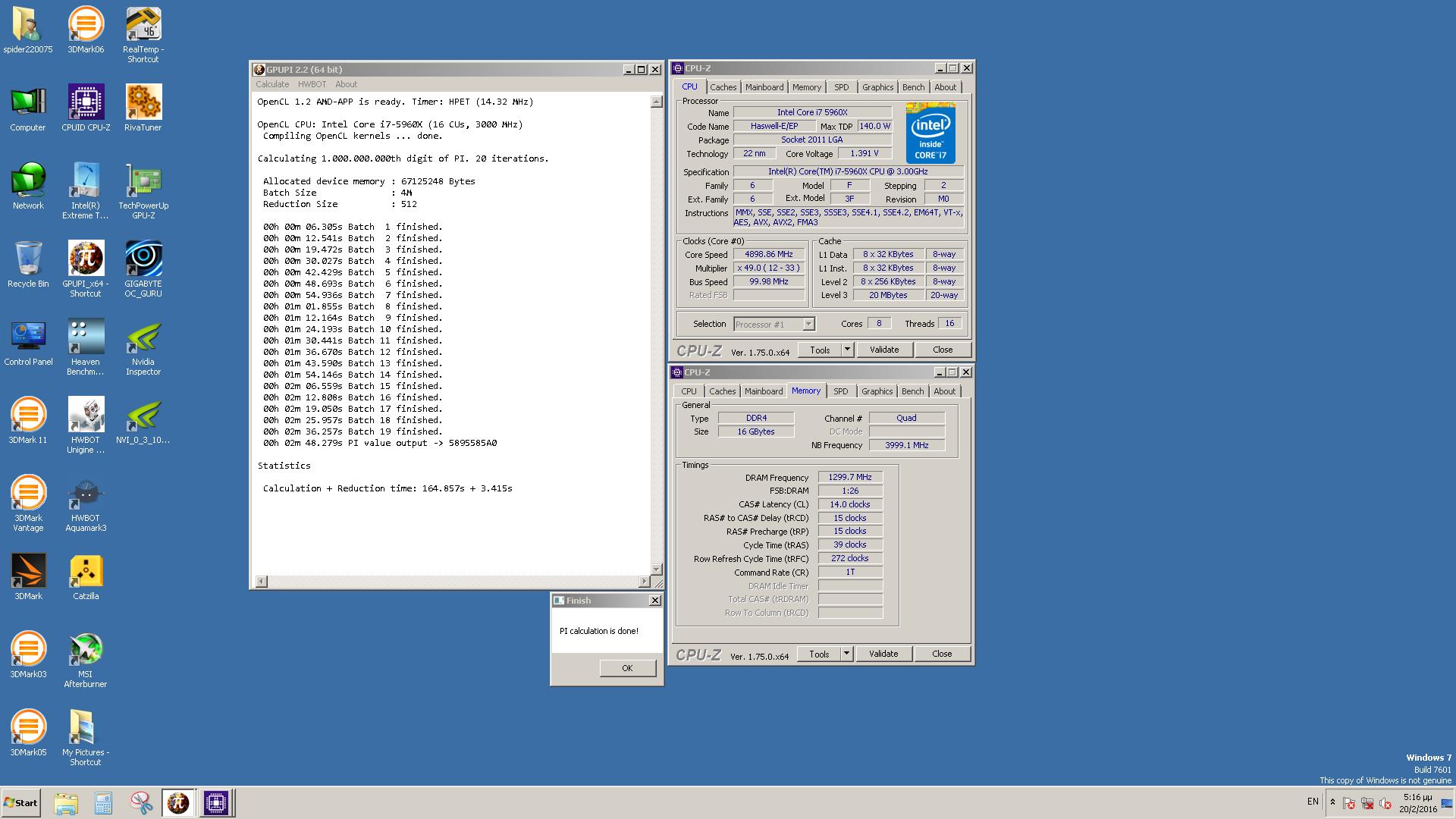1456x819 pixels.
Task: Switch to SPD tab in top CPU-Z
Action: [842, 87]
